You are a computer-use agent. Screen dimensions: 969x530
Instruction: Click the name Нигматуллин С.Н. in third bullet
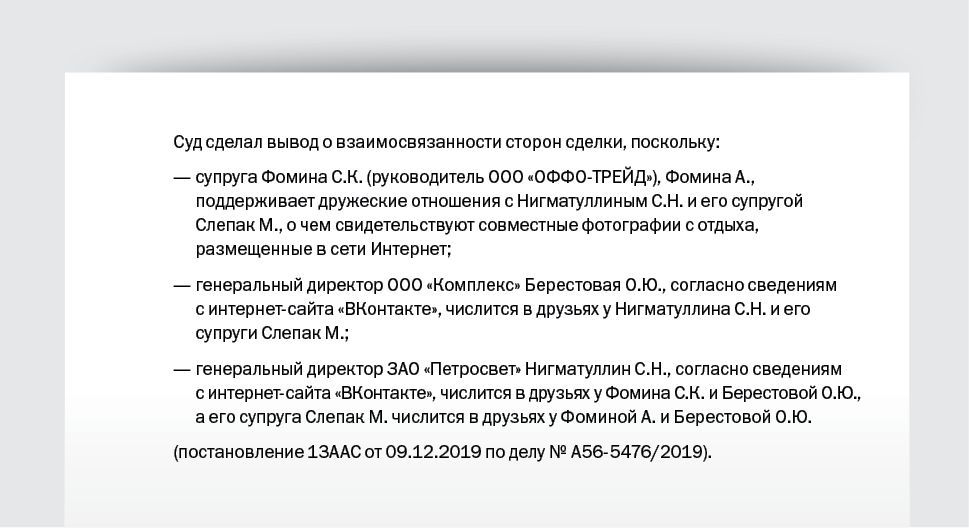[596, 369]
